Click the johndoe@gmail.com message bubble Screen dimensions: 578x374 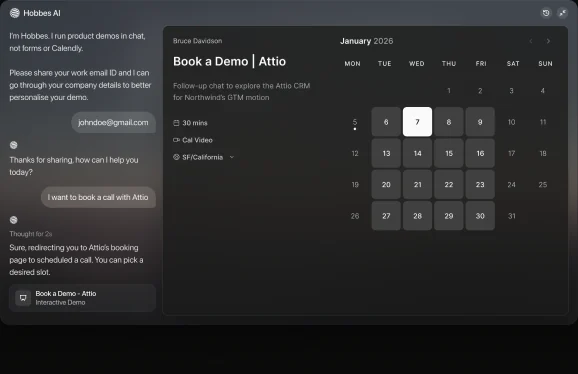113,123
